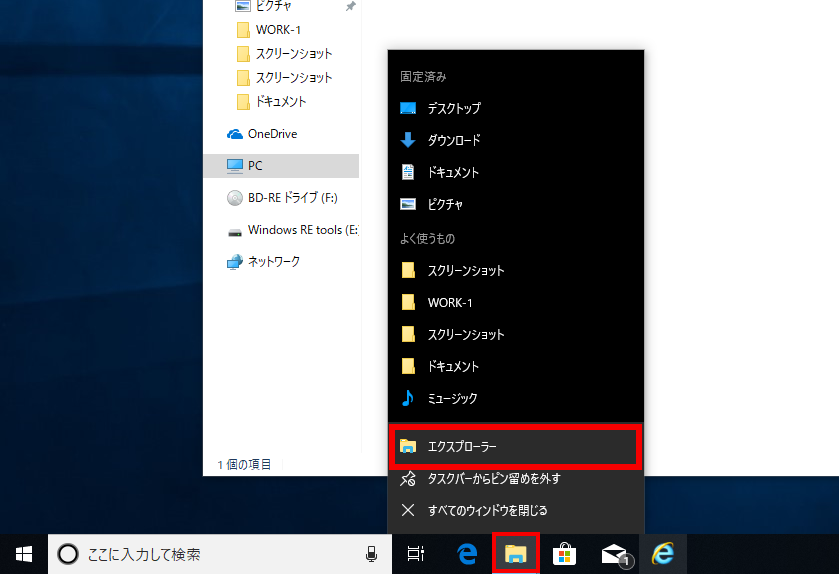The image size is (839, 574).
Task: Select タスクバーからピン留めを外す option
Action: [x=515, y=478]
